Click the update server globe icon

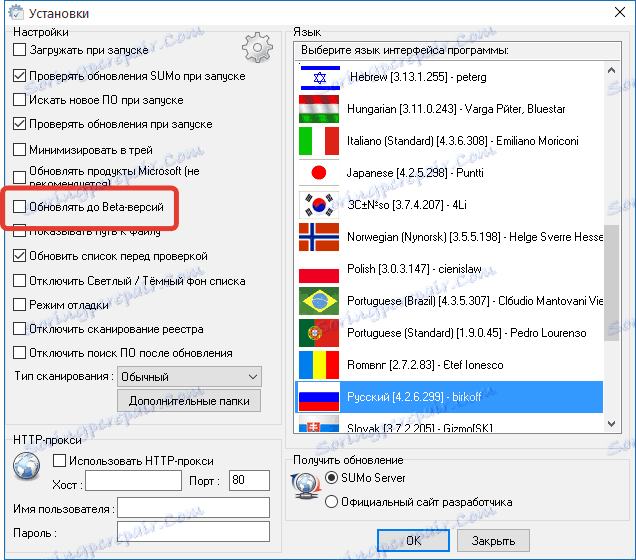click(x=306, y=486)
